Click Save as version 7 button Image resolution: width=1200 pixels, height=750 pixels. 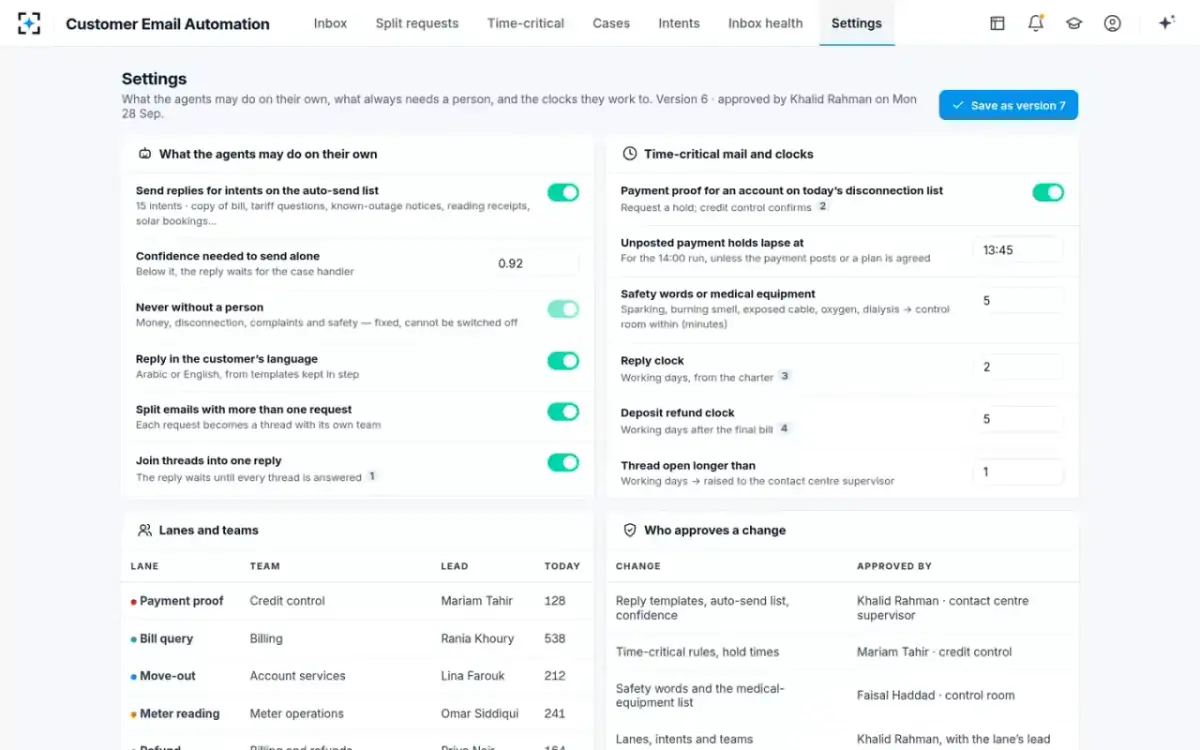pos(1008,105)
